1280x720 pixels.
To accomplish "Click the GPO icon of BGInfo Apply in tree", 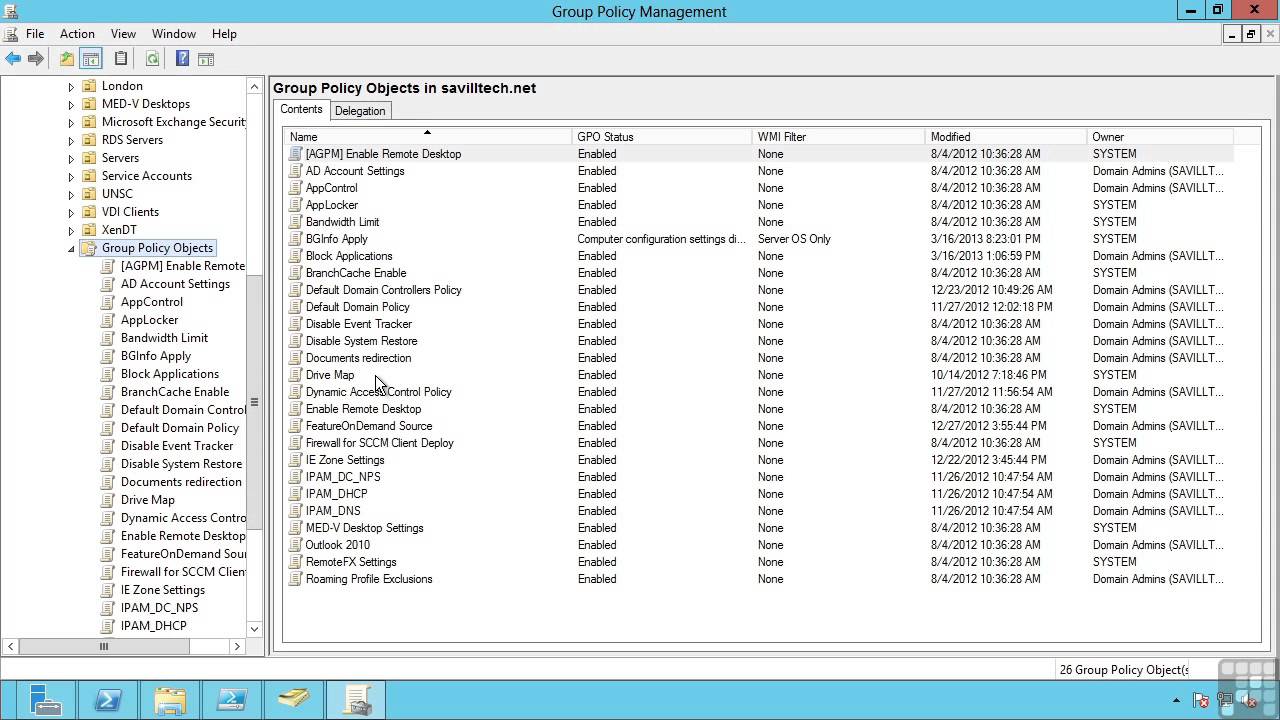I will tap(108, 356).
